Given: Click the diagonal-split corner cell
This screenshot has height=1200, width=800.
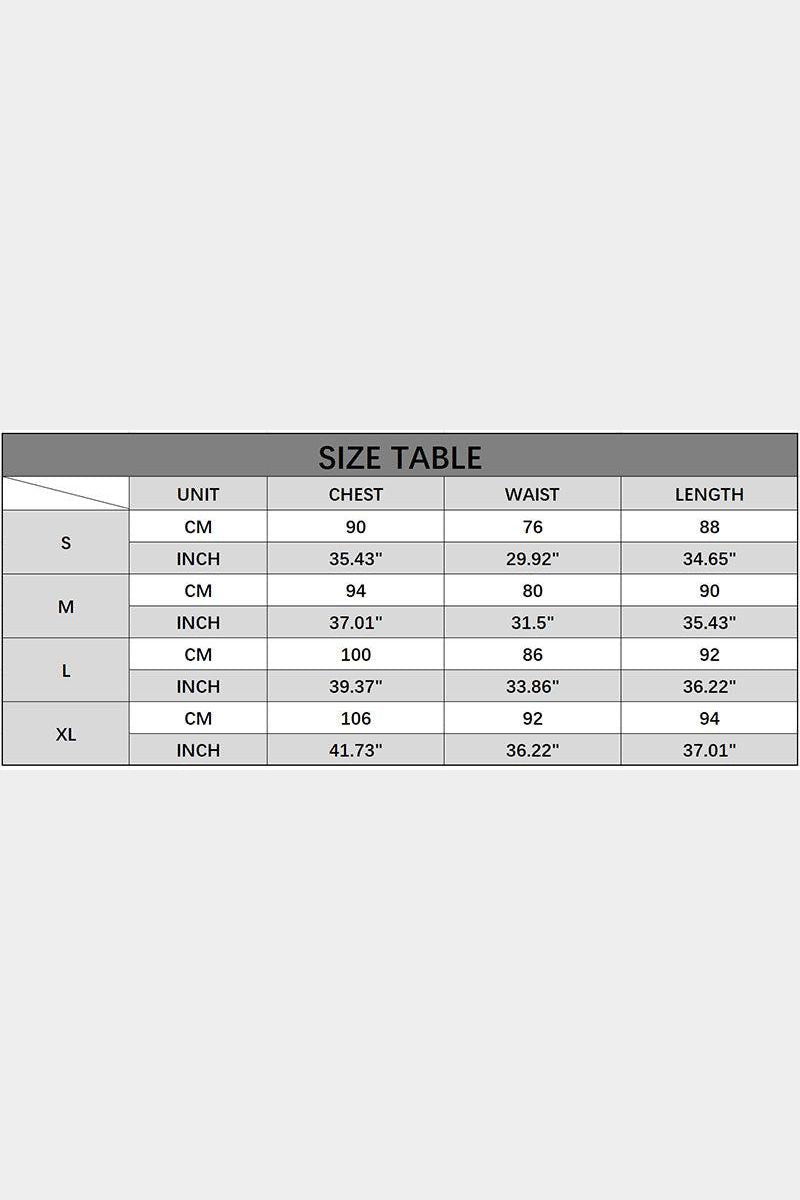Looking at the screenshot, I should click(66, 494).
